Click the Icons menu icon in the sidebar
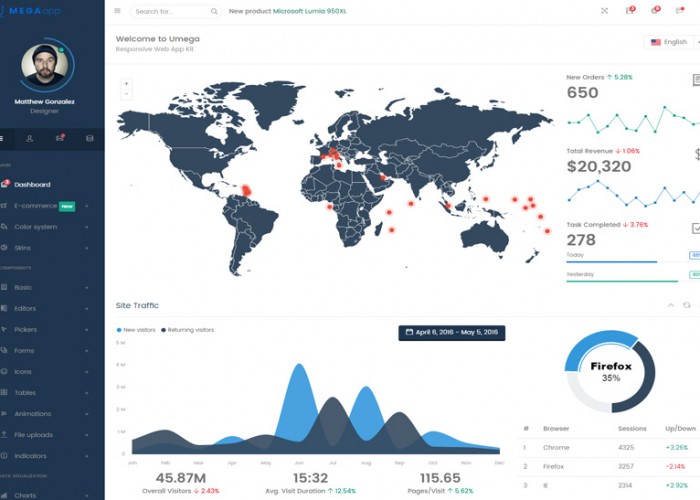 point(4,371)
